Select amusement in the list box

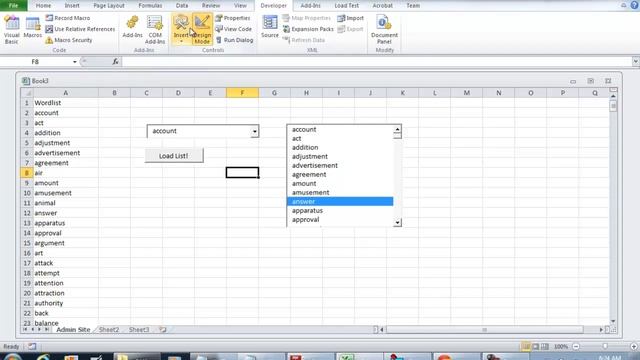point(340,192)
